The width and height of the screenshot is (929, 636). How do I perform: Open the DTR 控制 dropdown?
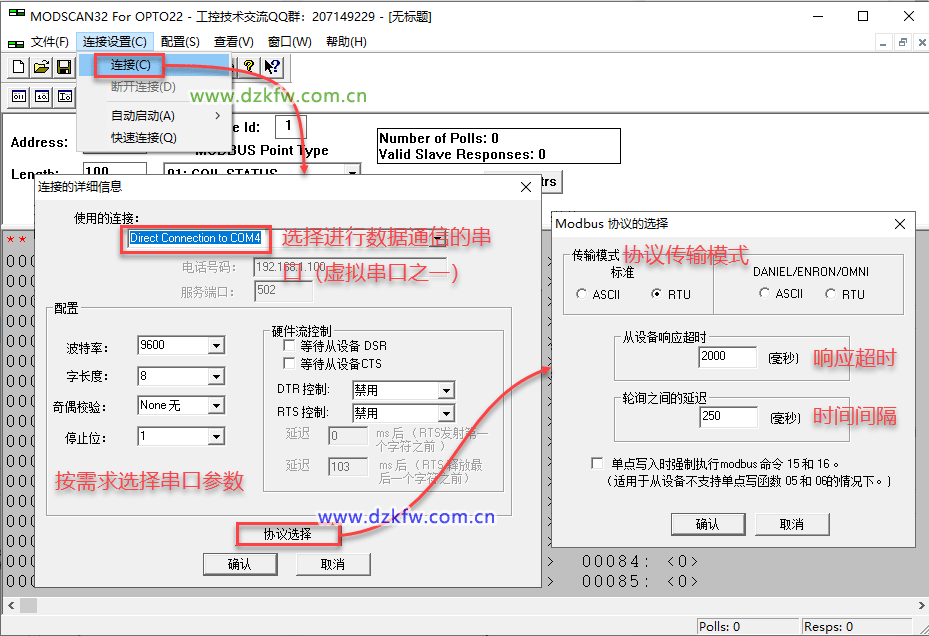(446, 391)
